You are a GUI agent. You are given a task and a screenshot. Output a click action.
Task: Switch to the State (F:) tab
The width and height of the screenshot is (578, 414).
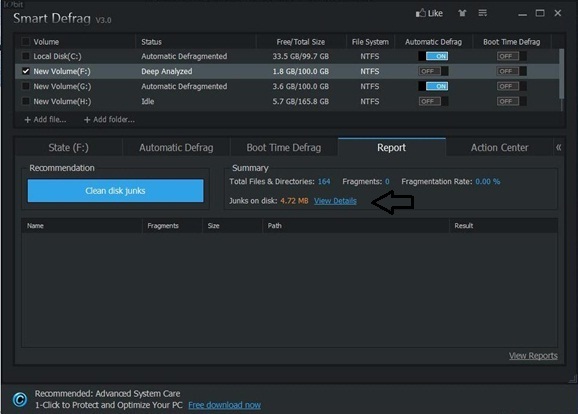pyautogui.click(x=69, y=147)
